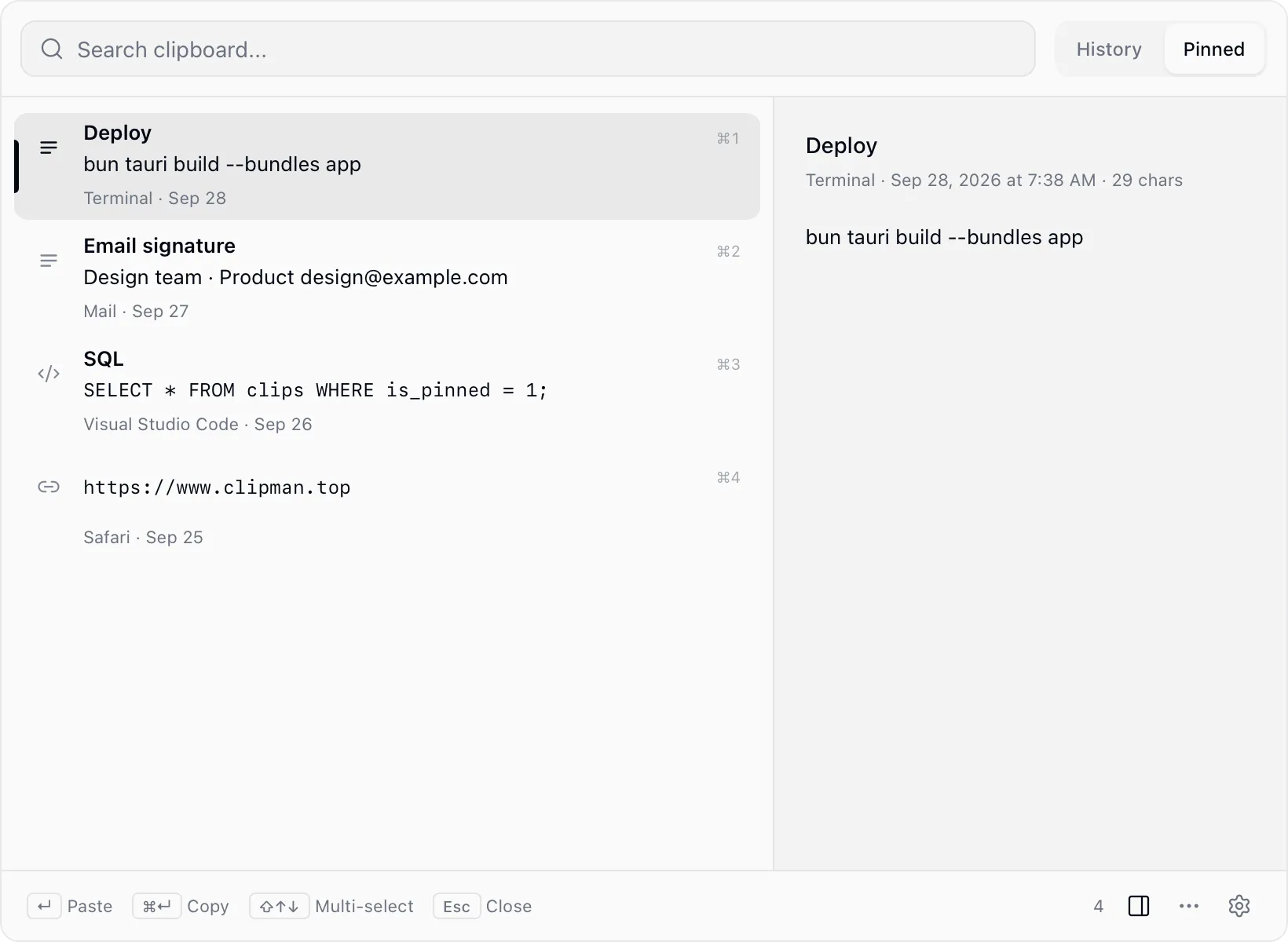Switch to the Pinned tab
The image size is (1288, 942).
(x=1213, y=49)
